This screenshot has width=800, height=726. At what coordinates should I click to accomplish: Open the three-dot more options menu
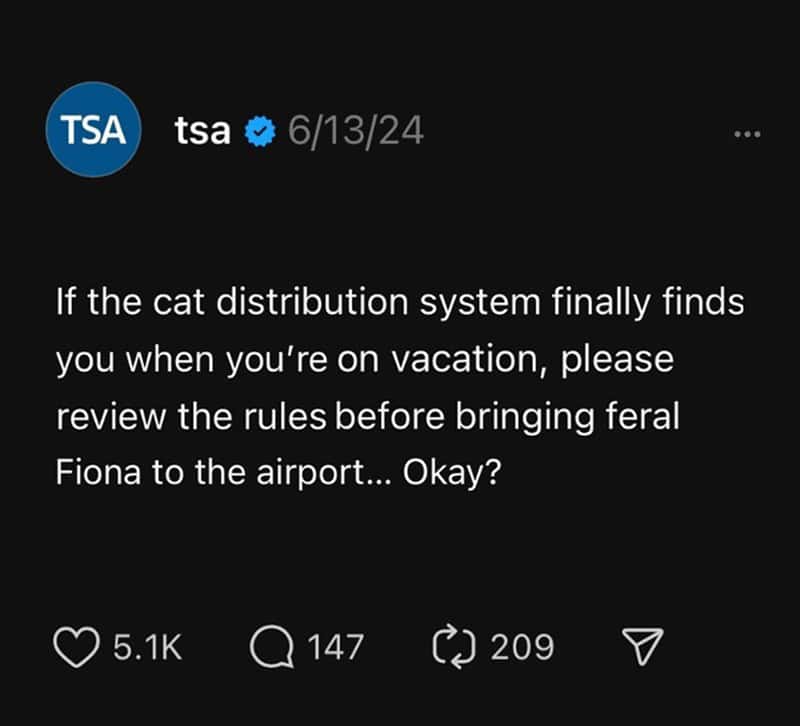click(x=746, y=133)
